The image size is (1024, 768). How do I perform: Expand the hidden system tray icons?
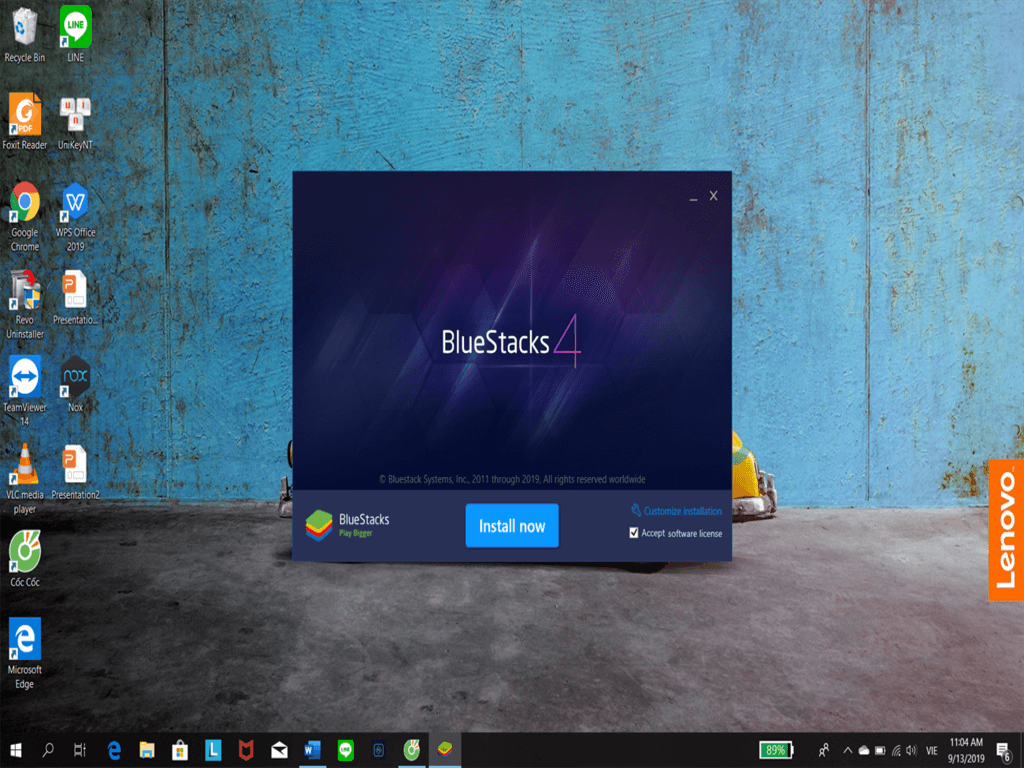847,749
